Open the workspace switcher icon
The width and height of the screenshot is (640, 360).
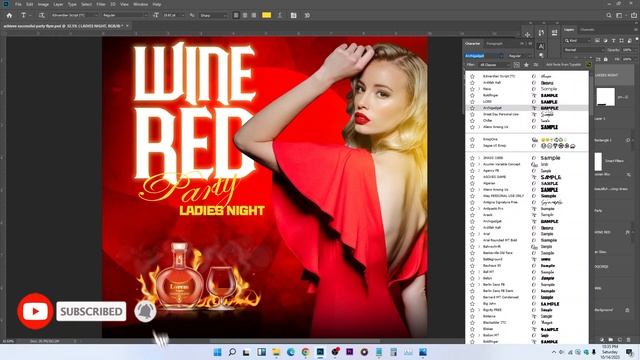tap(620, 15)
